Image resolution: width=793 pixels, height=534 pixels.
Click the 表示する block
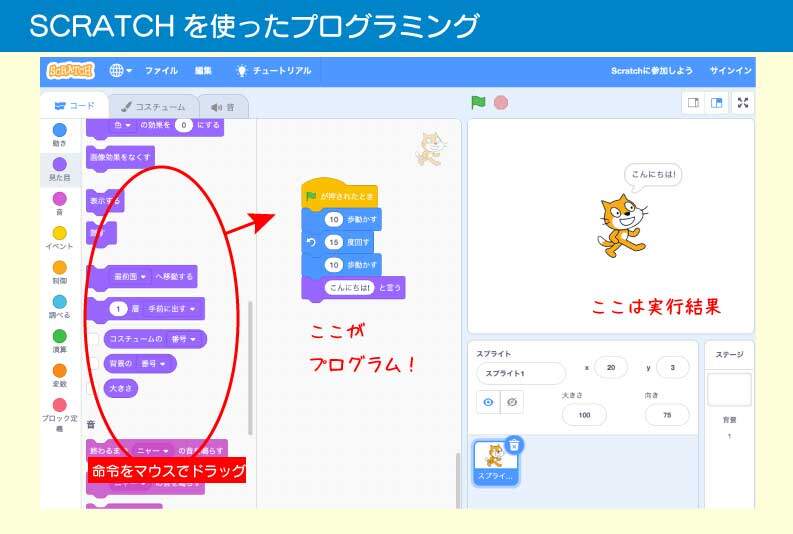[105, 201]
